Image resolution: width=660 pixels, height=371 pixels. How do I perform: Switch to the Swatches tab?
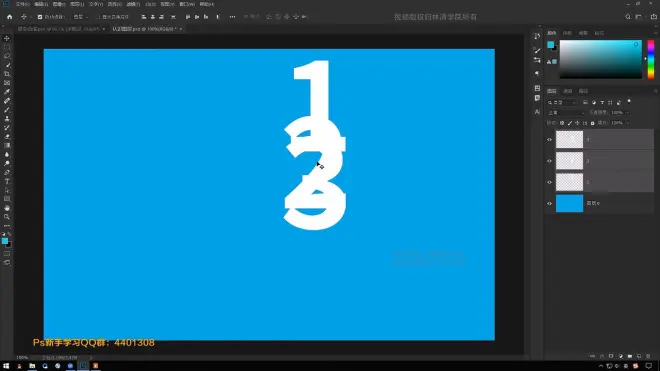coord(567,33)
